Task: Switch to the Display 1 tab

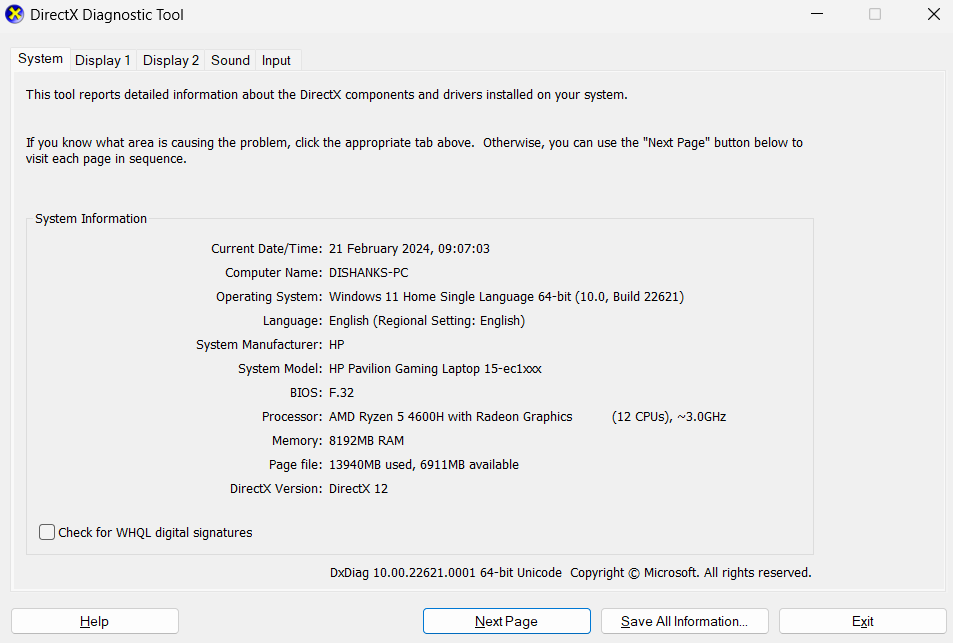Action: [x=102, y=60]
